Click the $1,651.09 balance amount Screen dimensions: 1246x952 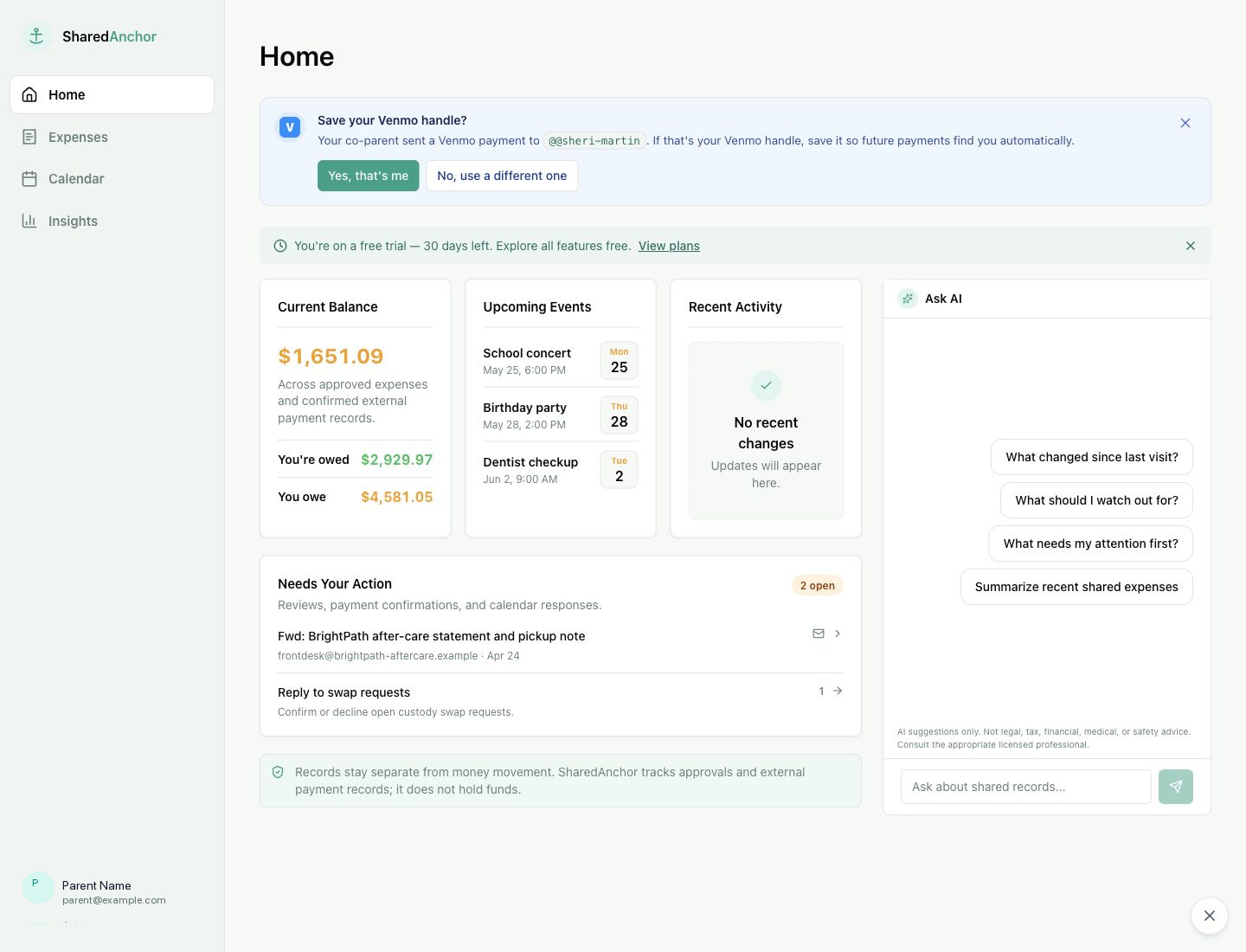pyautogui.click(x=331, y=357)
